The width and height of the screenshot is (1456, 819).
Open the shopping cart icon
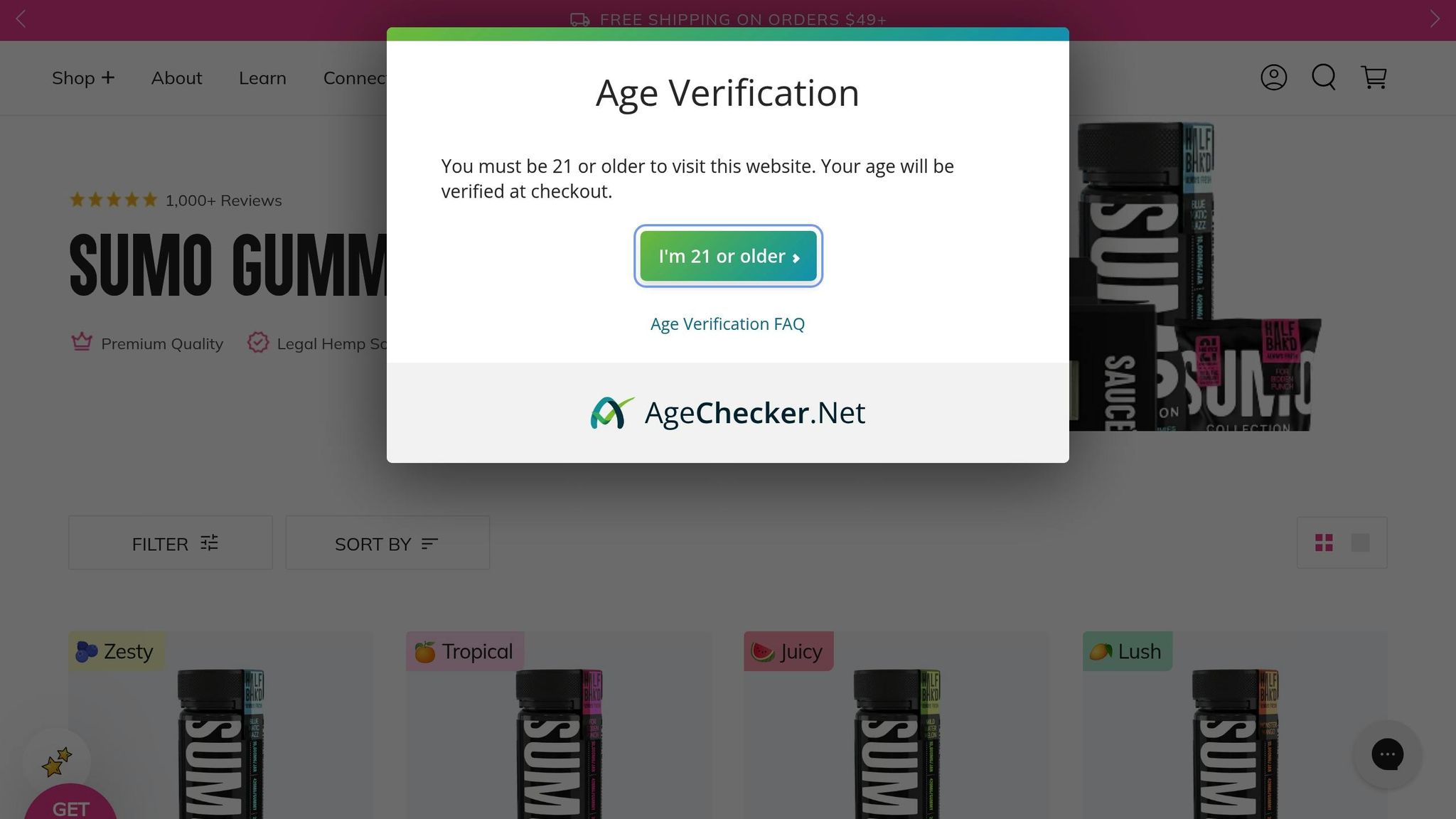pyautogui.click(x=1374, y=77)
